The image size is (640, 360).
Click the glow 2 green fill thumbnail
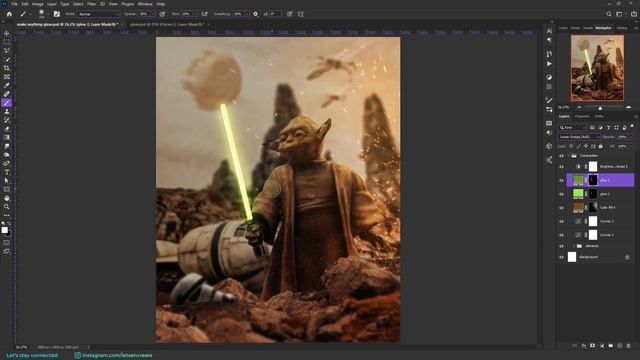pyautogui.click(x=578, y=180)
